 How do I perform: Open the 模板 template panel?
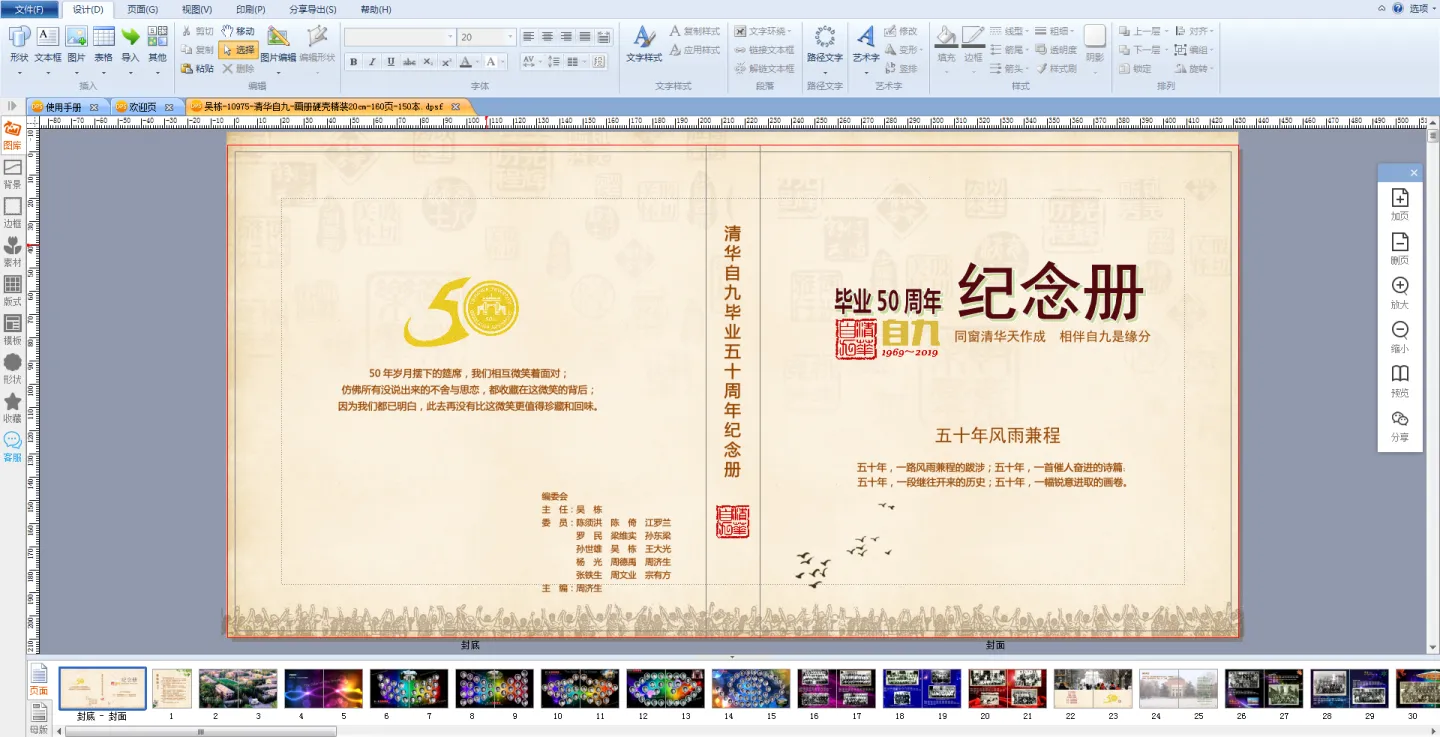(x=12, y=330)
